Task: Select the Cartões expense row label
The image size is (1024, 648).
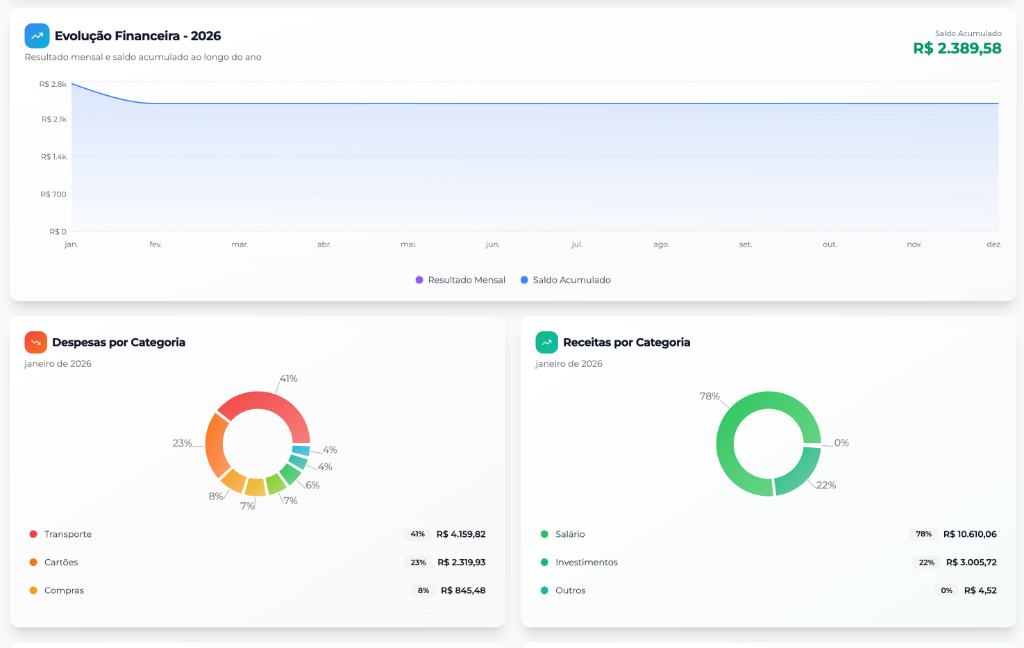Action: point(61,562)
